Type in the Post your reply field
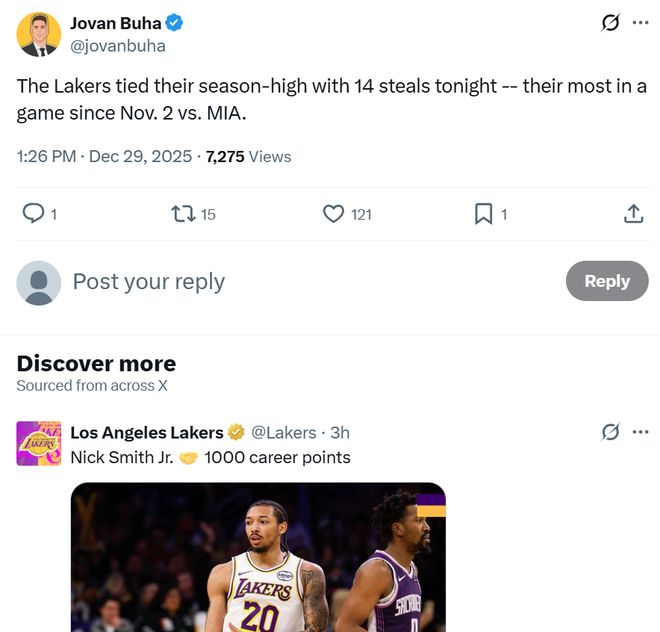The image size is (660, 632). pyautogui.click(x=300, y=282)
